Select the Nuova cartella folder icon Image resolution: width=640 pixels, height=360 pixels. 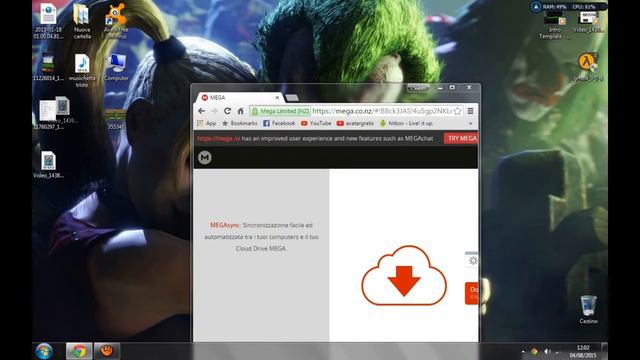(82, 22)
